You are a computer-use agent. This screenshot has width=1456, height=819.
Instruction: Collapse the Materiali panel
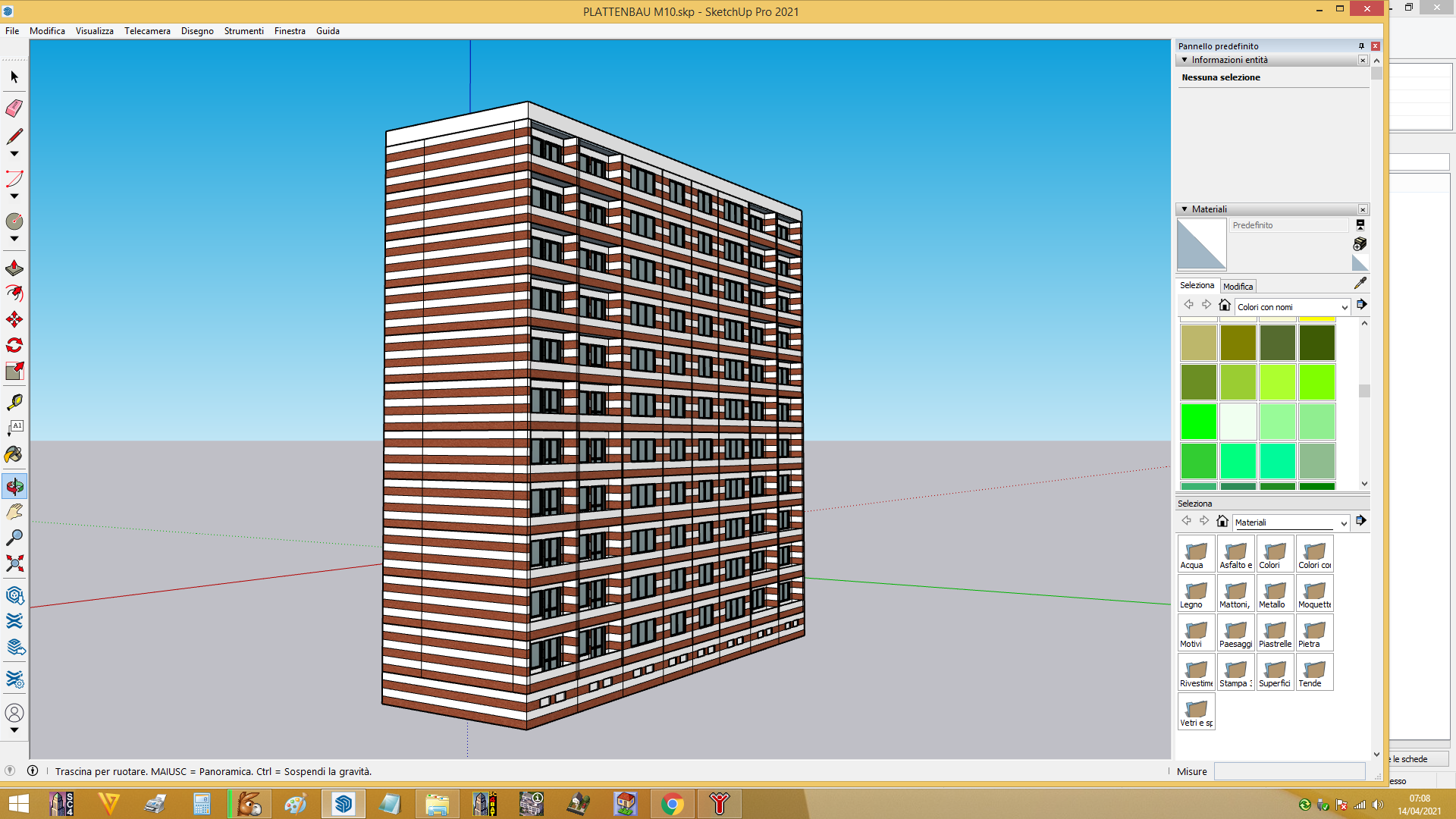(x=1185, y=209)
